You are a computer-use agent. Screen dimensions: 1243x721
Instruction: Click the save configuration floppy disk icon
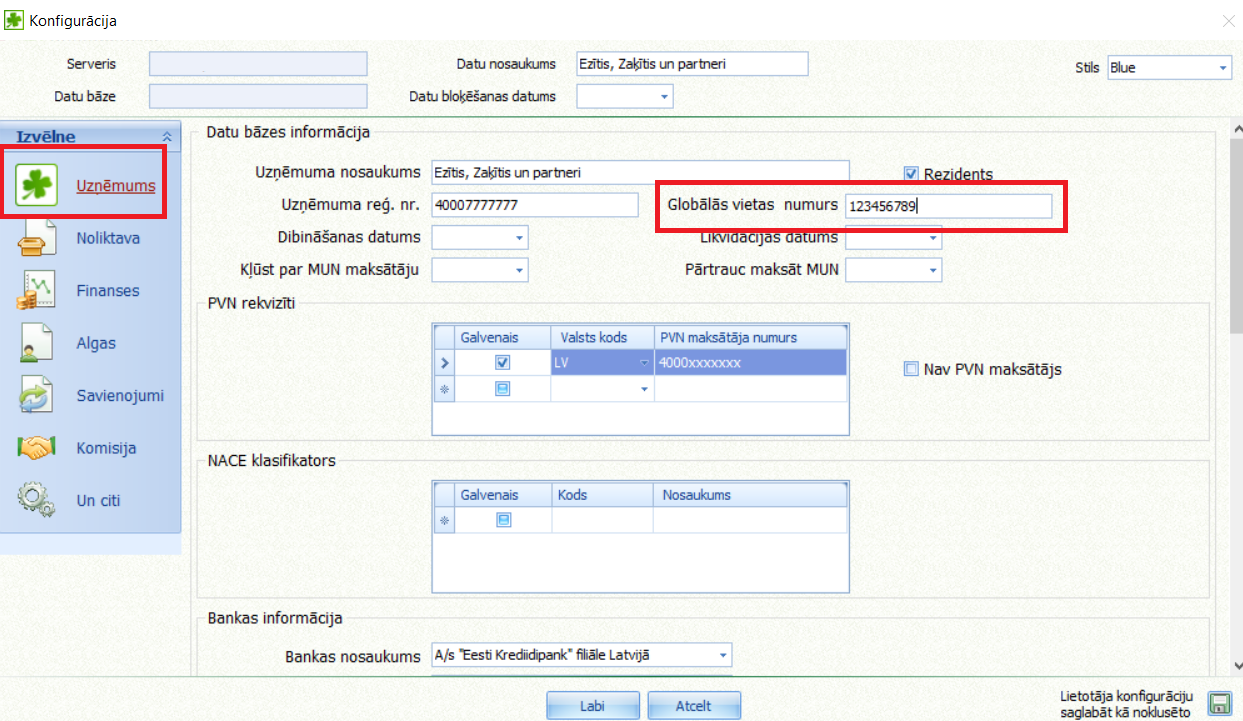click(x=1219, y=703)
